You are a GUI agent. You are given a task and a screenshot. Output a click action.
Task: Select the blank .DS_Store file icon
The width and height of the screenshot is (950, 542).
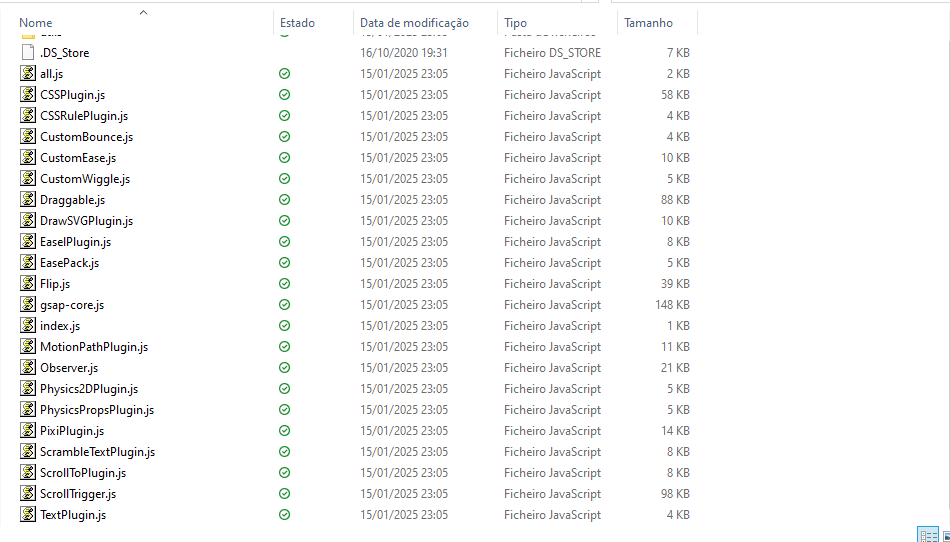[28, 53]
